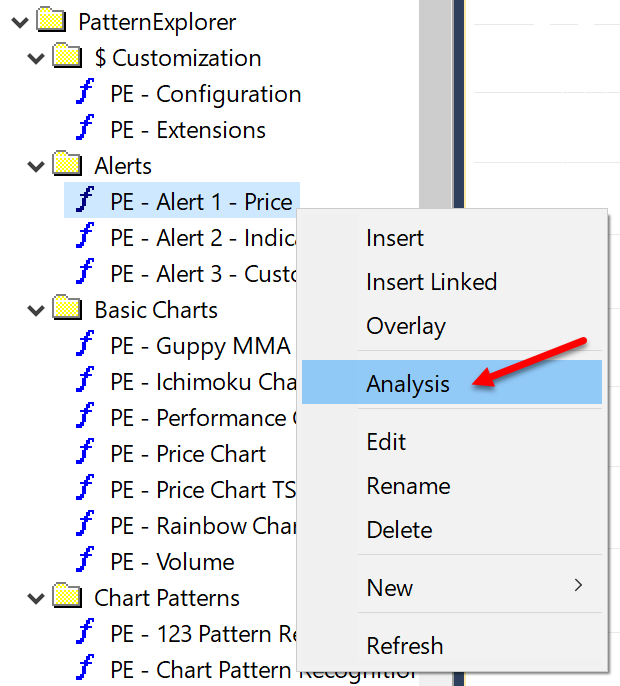Collapse the Basic Charts folder
620x686 pixels.
point(36,310)
